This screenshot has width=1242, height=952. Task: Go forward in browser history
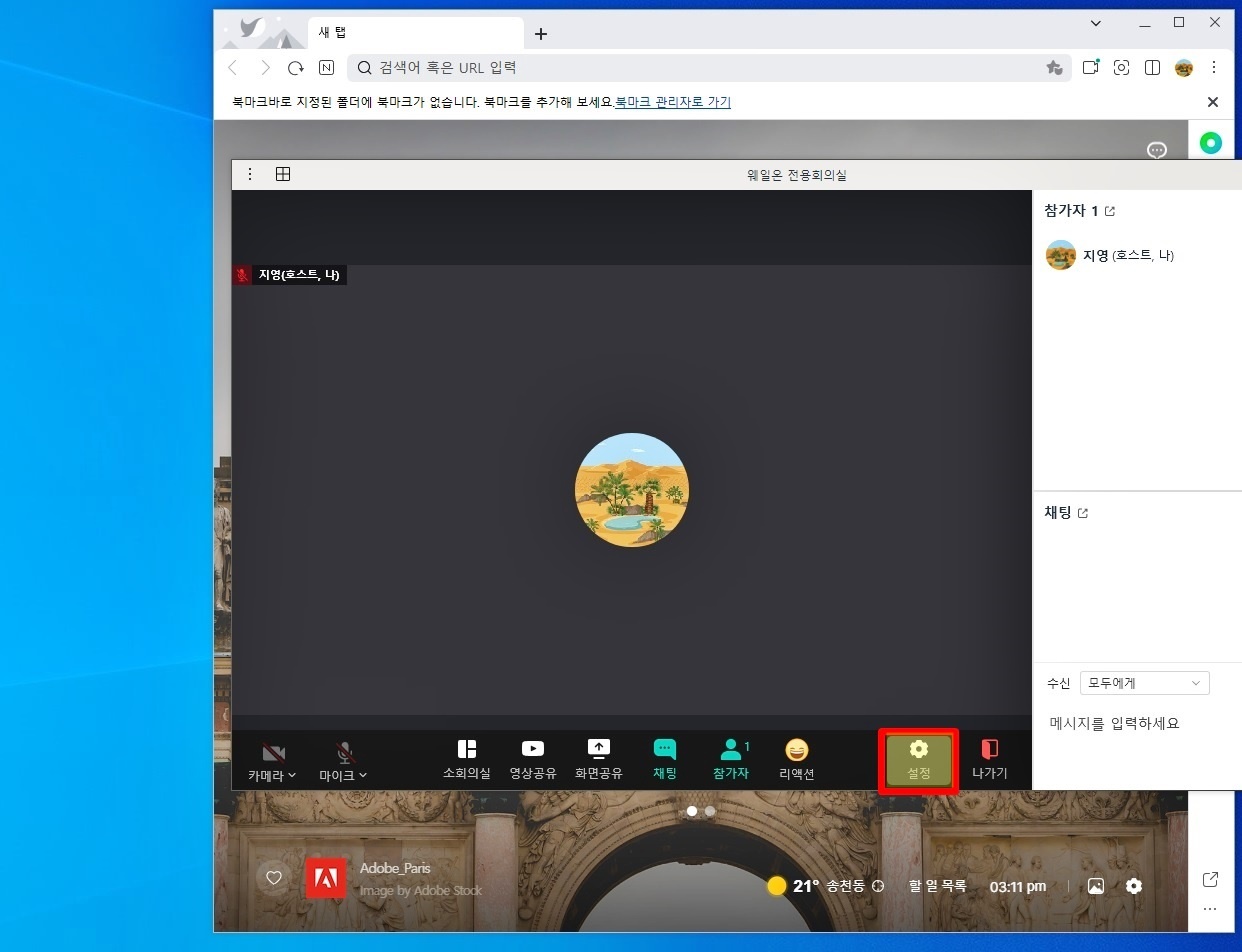[265, 68]
